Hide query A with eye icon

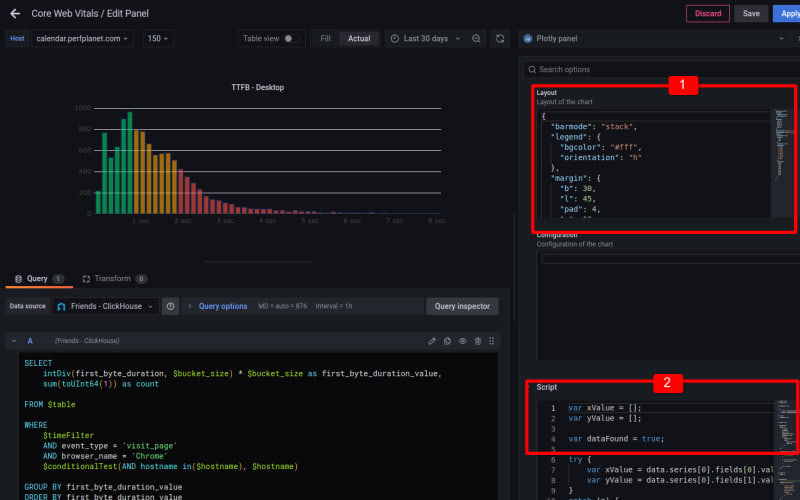462,341
